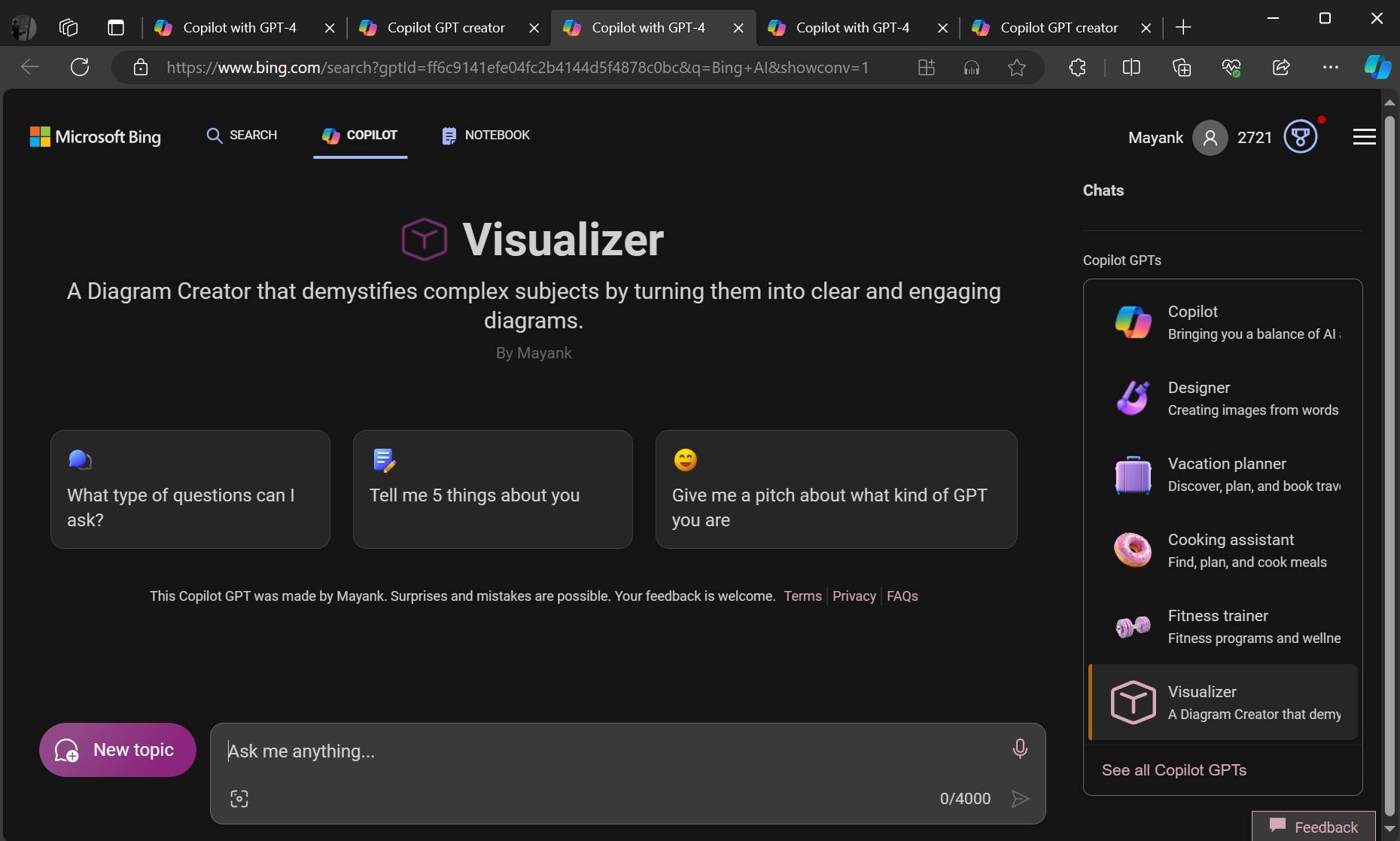Start a New topic

pos(117,750)
